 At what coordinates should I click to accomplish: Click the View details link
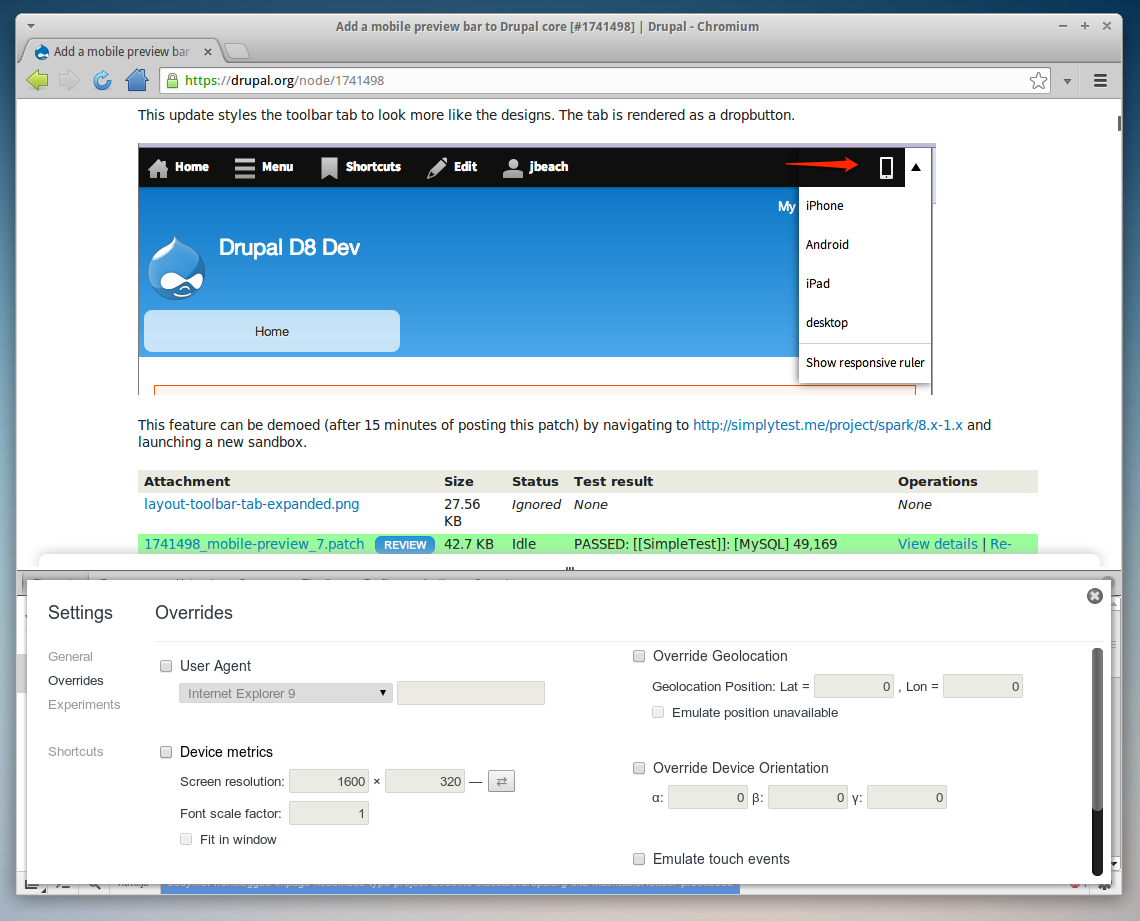click(938, 544)
